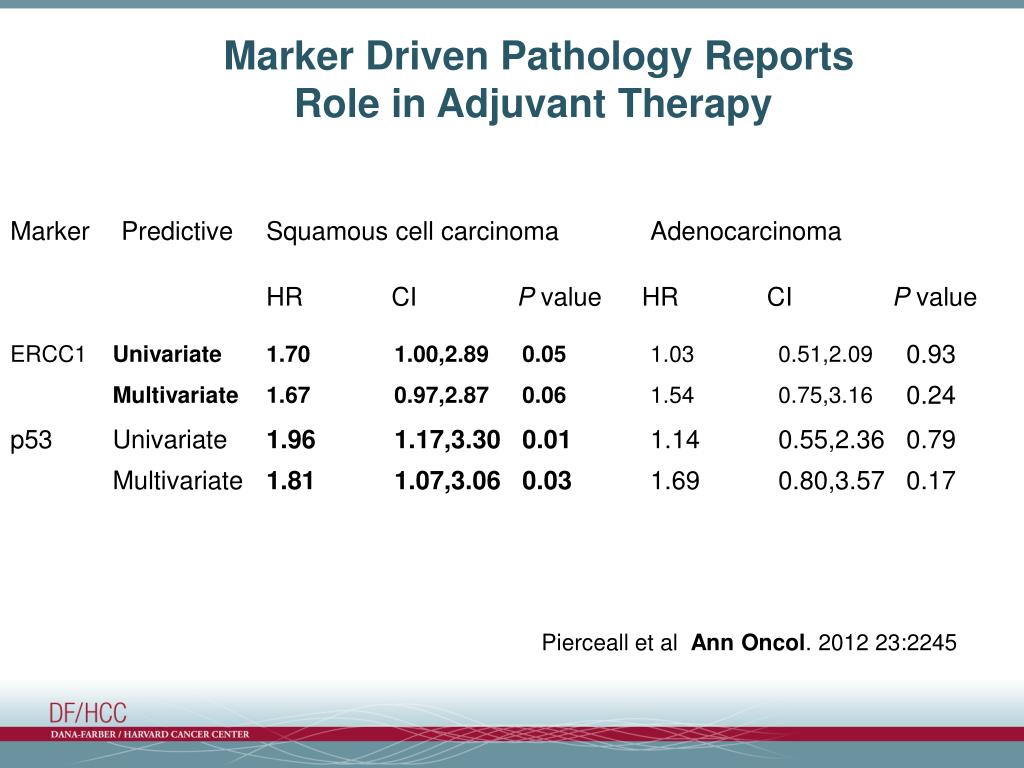Click the P value 0.03
The image size is (1024, 768).
point(547,481)
